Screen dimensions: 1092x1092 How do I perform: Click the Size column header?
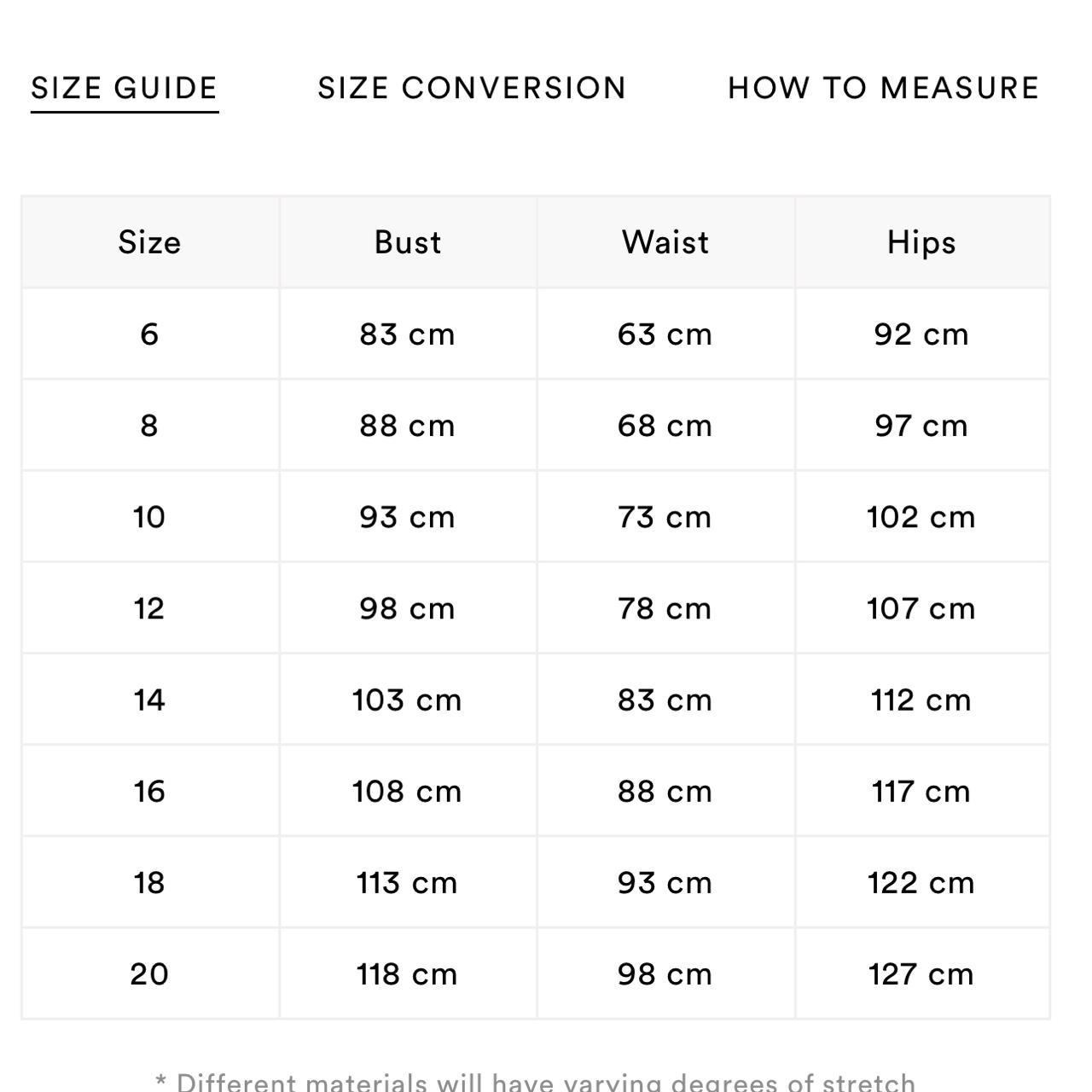pyautogui.click(x=149, y=242)
